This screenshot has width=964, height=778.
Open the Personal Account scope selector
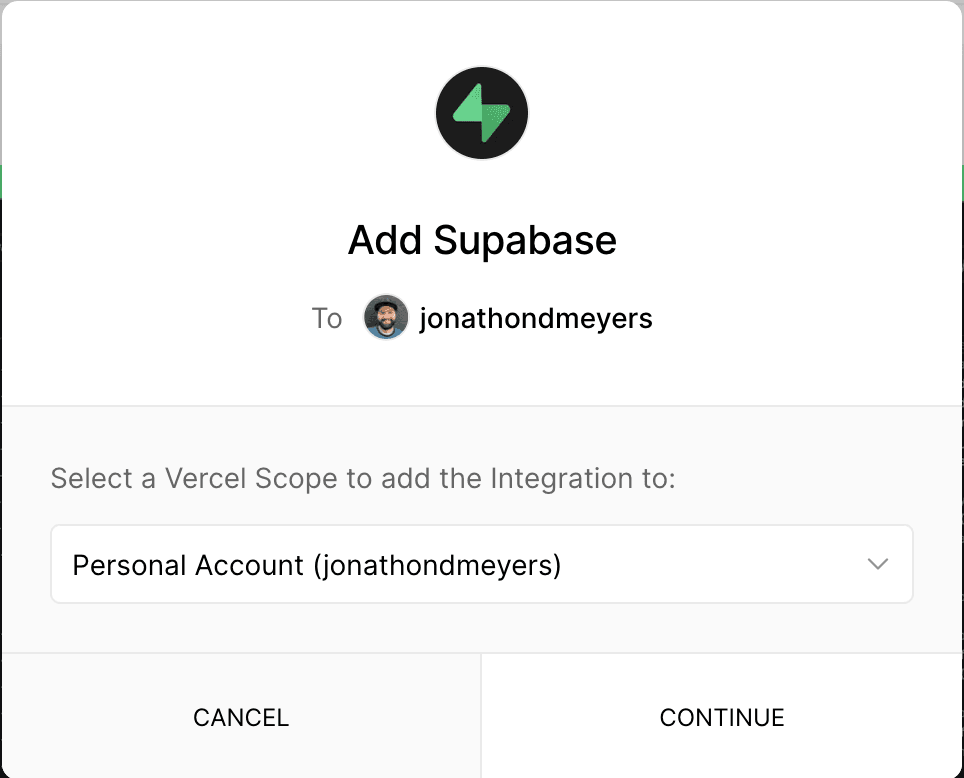coord(482,564)
